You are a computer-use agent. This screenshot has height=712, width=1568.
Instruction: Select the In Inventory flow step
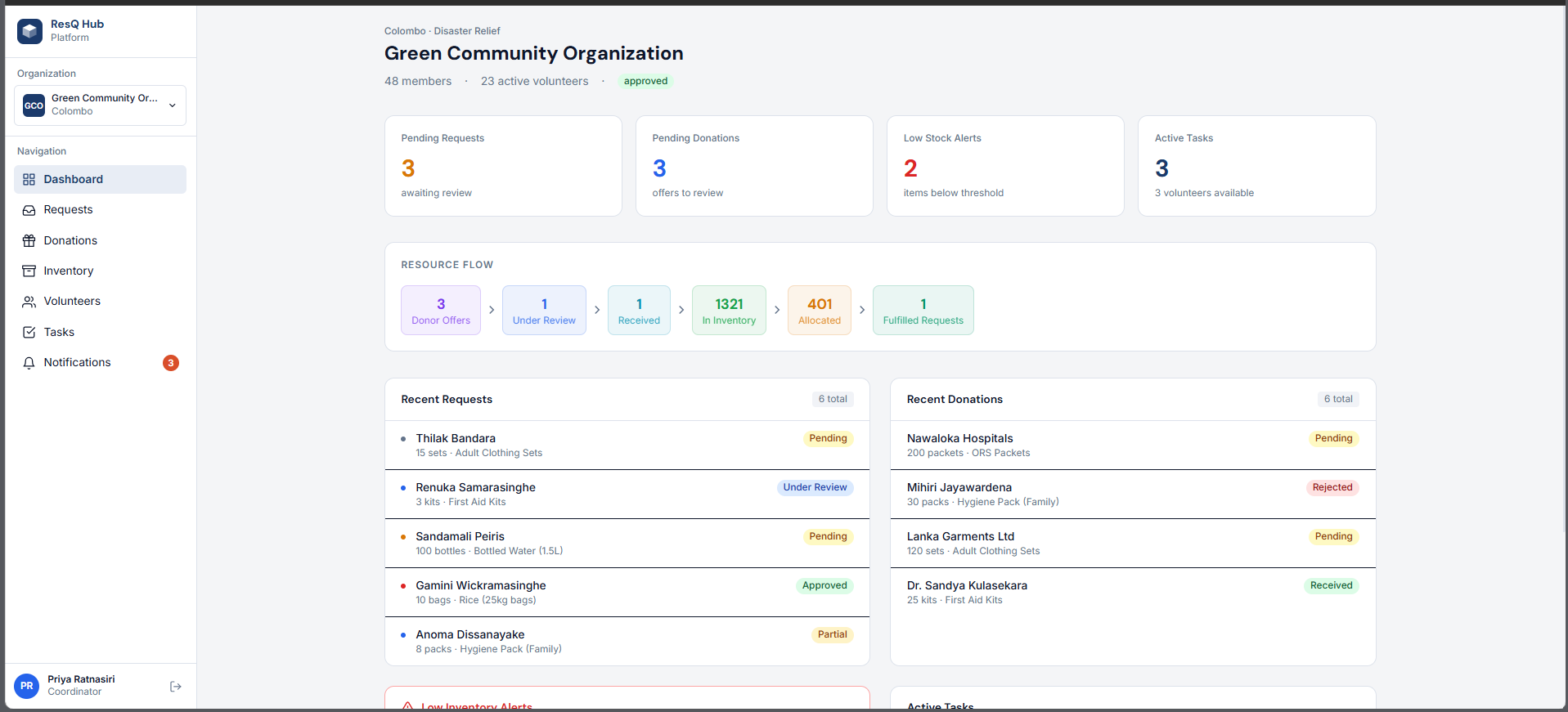click(x=729, y=311)
